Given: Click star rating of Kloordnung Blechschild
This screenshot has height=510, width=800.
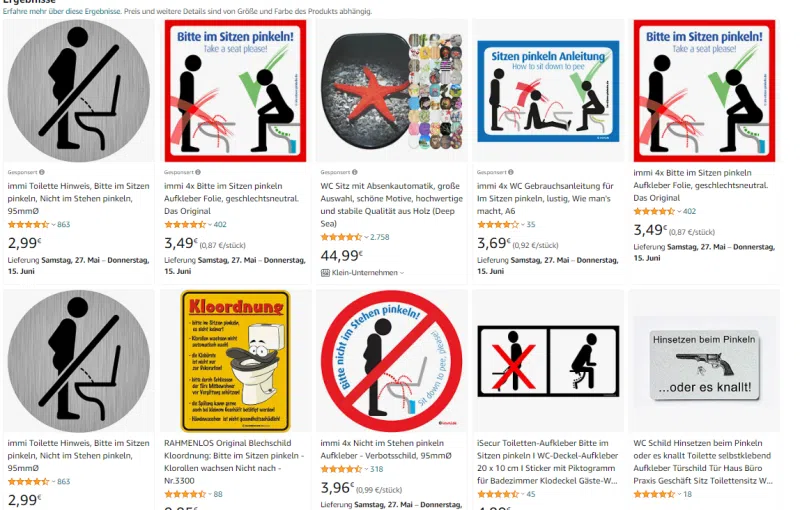Looking at the screenshot, I should tap(185, 494).
